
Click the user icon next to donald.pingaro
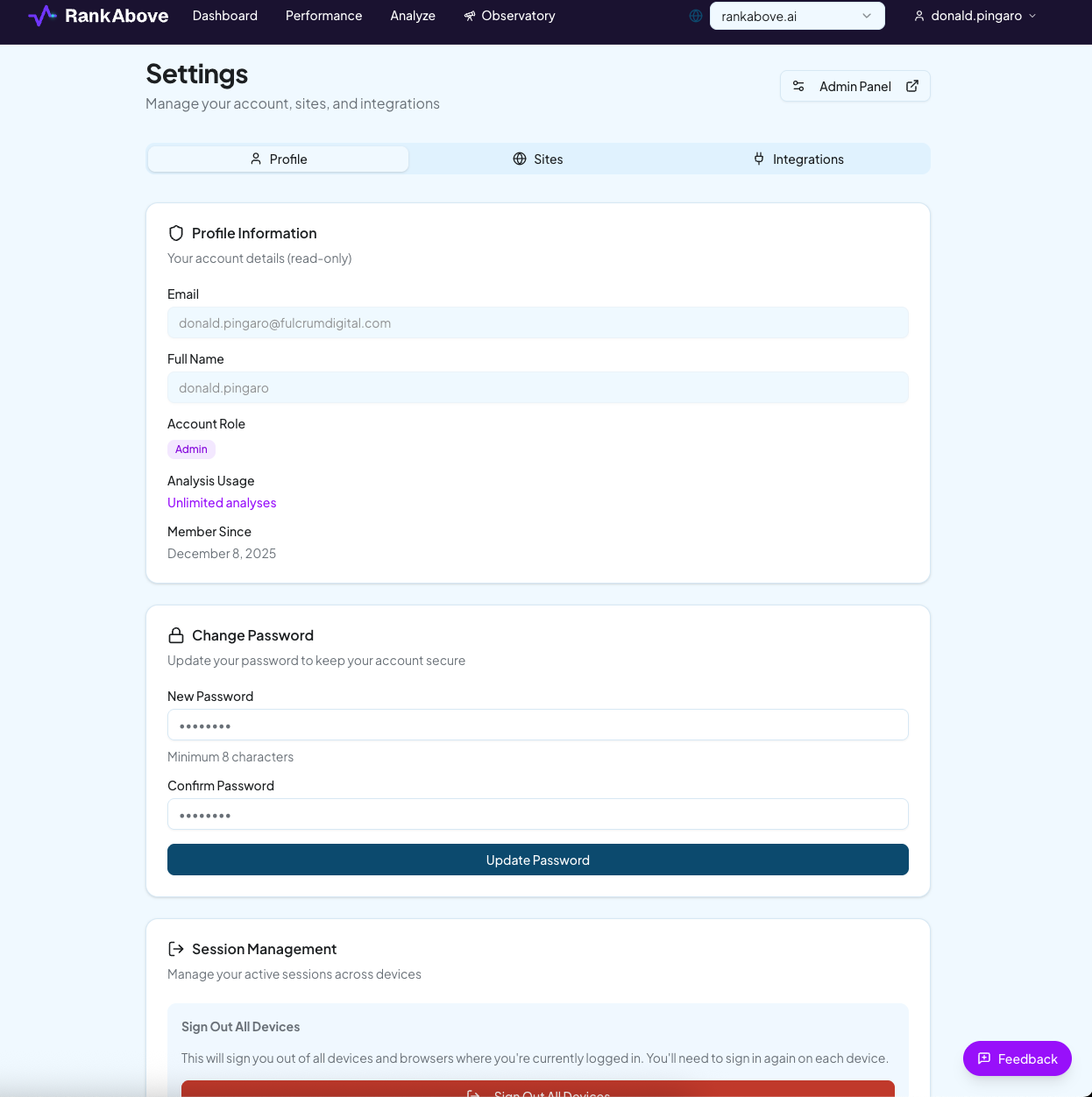(x=919, y=16)
